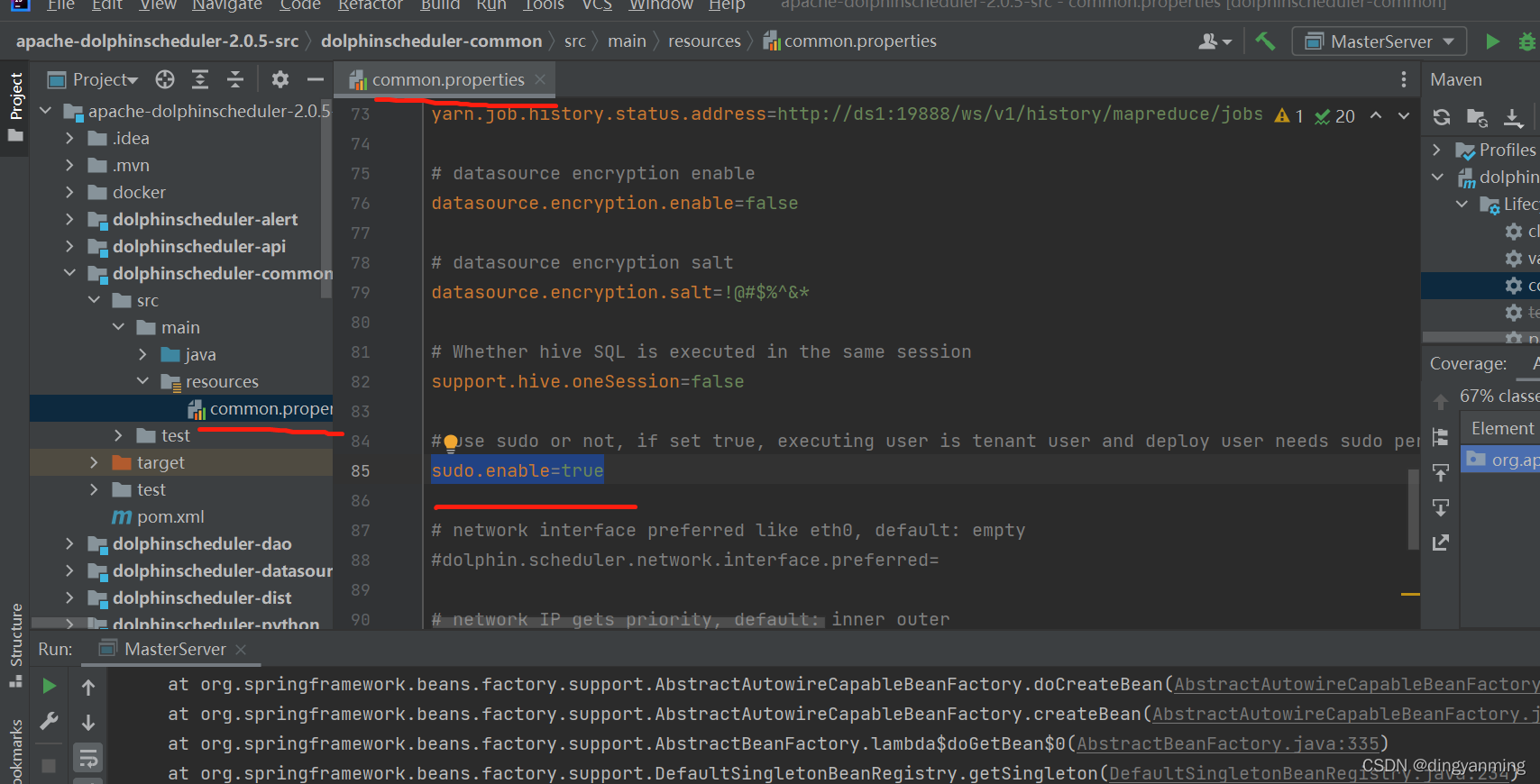This screenshot has width=1540, height=784.
Task: Click the Coverage flatten packages icon
Action: [1441, 437]
